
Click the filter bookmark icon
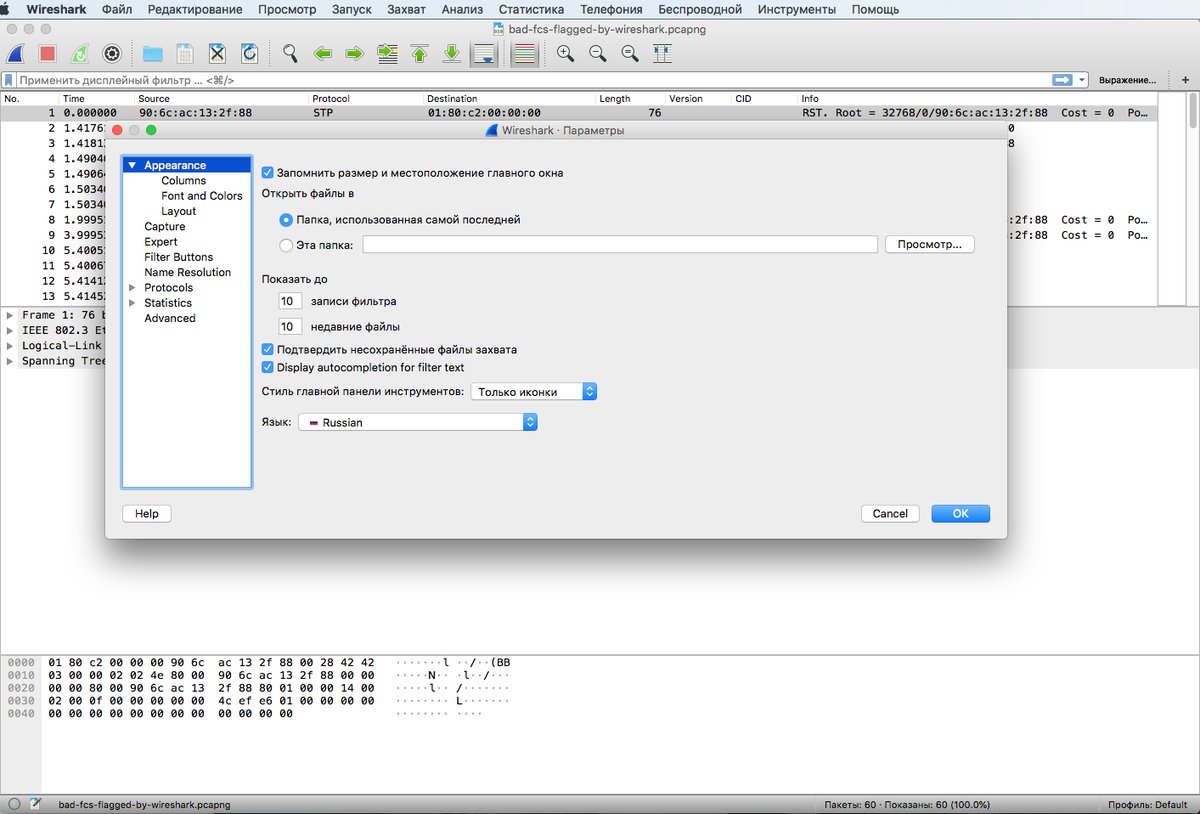coord(9,79)
